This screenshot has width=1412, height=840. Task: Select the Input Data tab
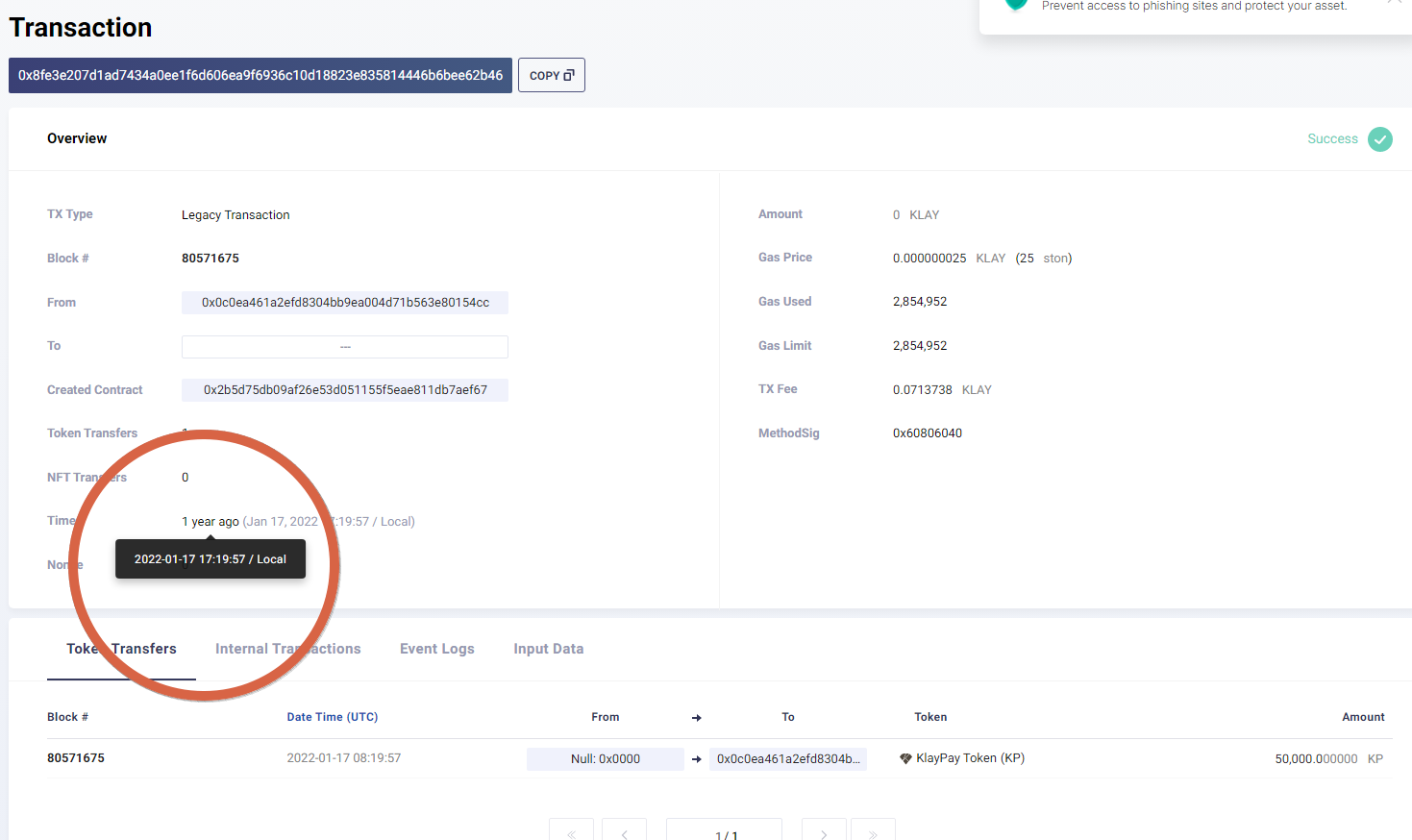548,649
